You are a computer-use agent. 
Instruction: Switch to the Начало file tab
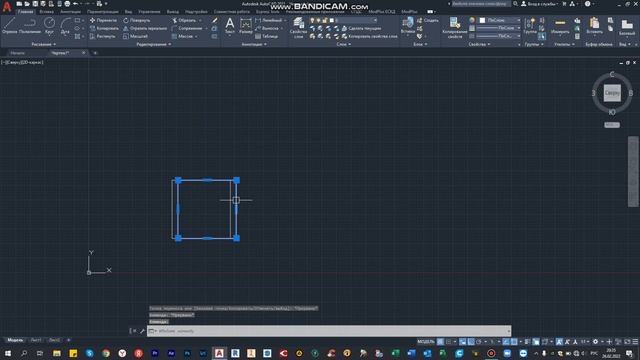pyautogui.click(x=18, y=53)
